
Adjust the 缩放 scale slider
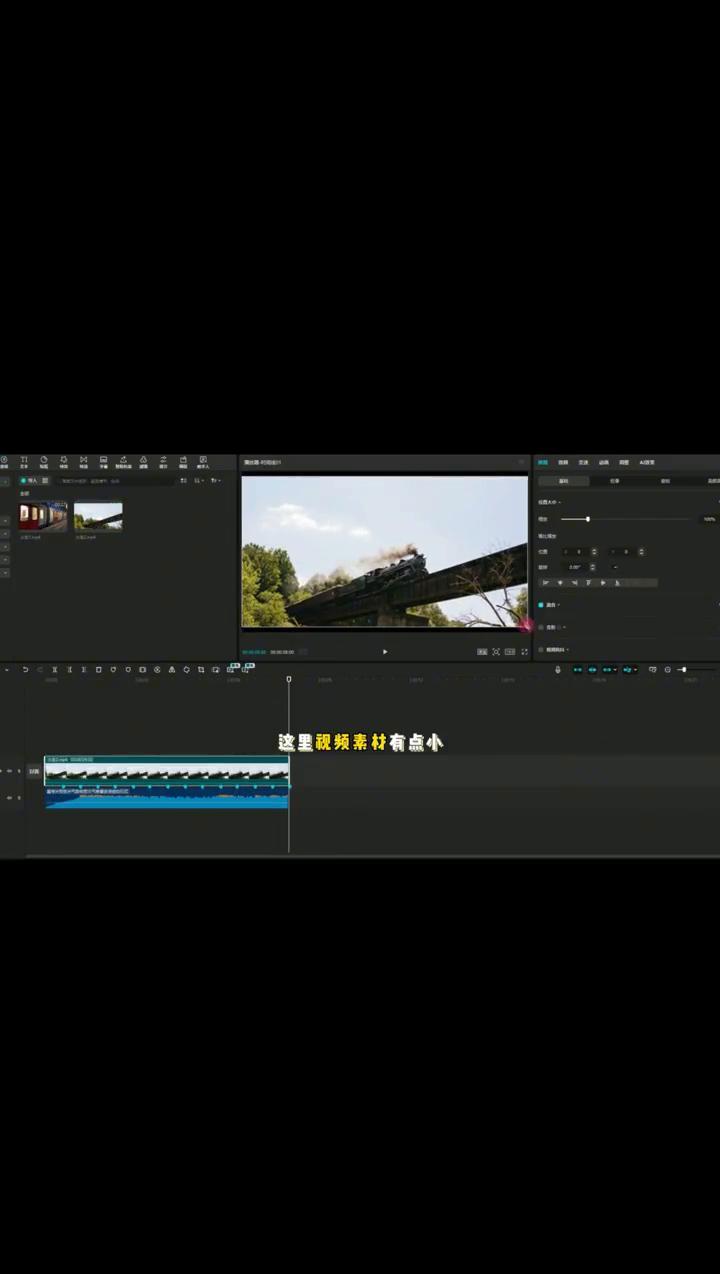click(x=588, y=519)
